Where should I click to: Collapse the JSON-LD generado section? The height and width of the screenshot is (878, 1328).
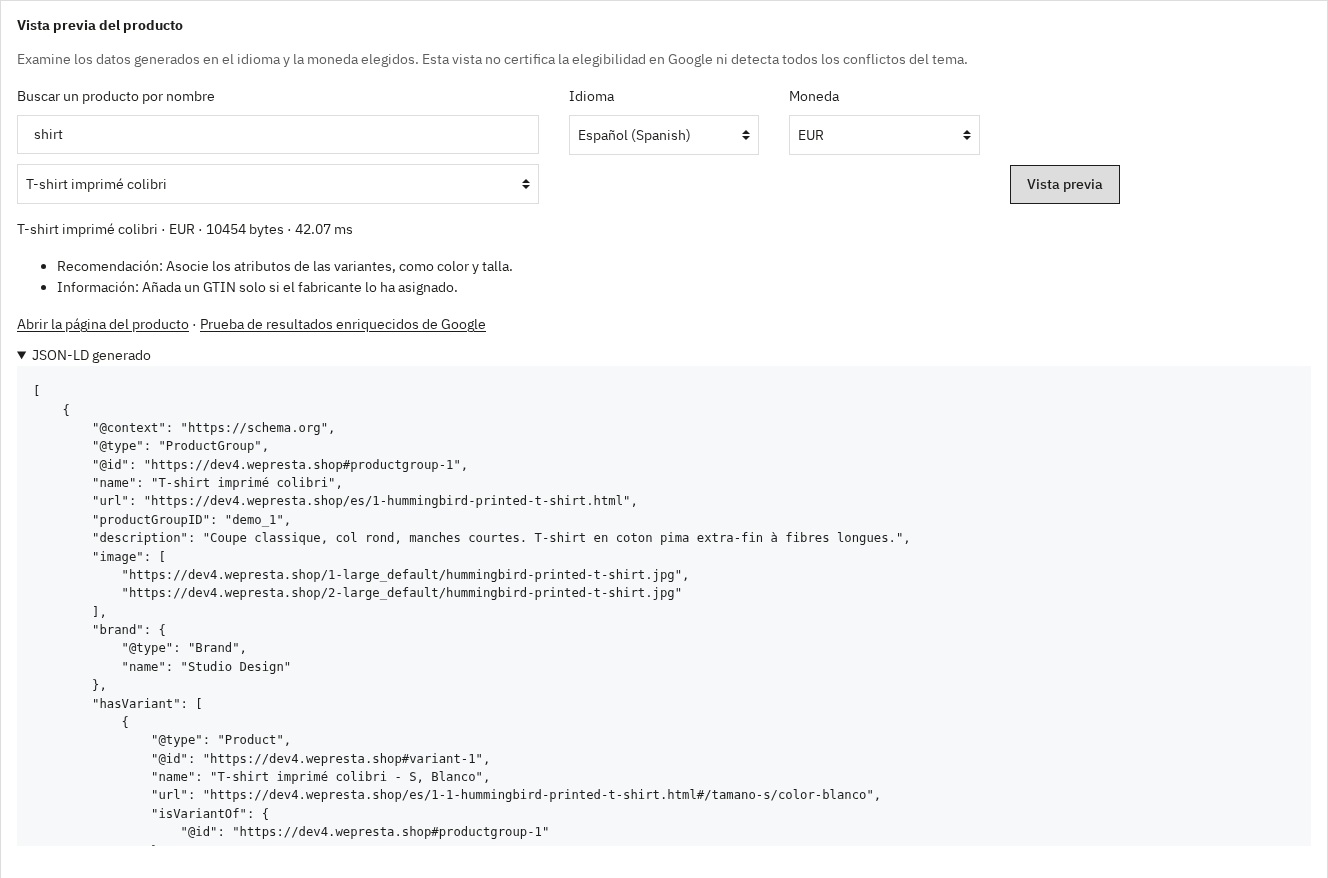click(84, 355)
